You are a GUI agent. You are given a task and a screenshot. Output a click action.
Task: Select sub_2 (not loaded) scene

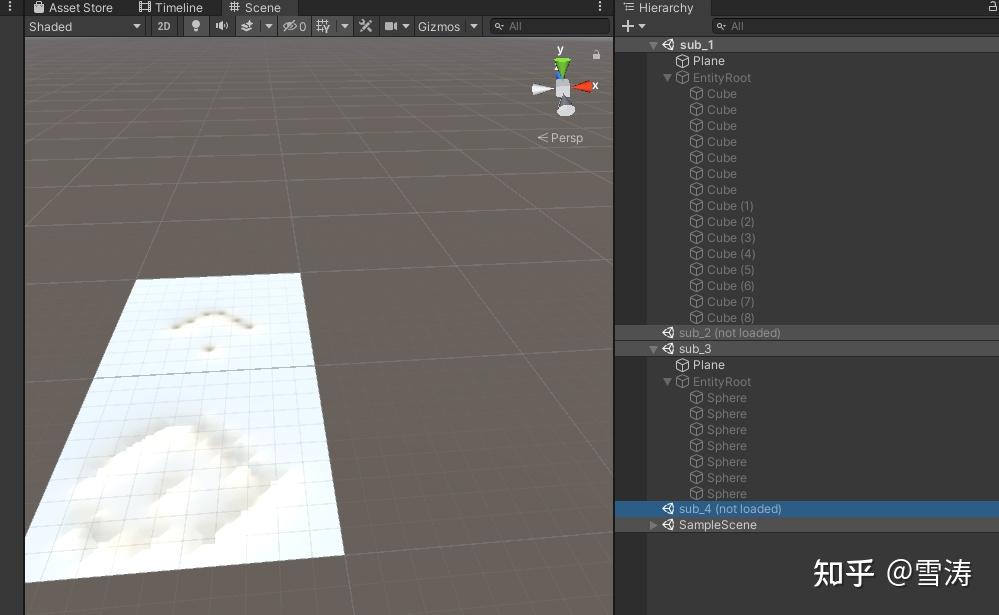pyautogui.click(x=807, y=333)
